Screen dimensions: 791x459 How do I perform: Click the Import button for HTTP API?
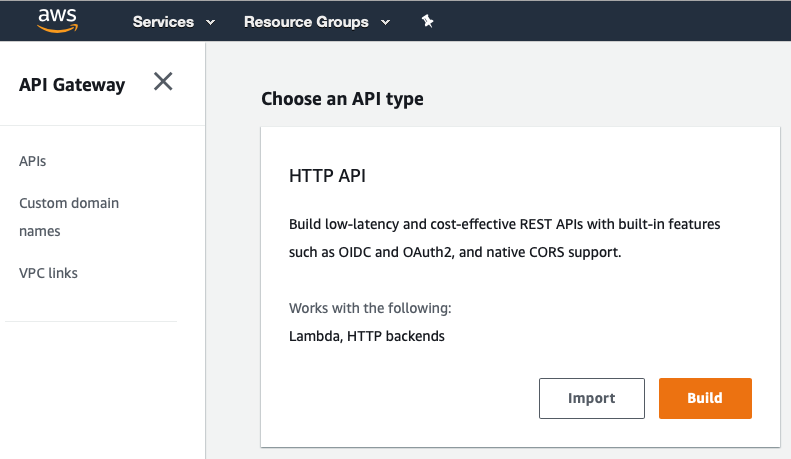pyautogui.click(x=592, y=398)
